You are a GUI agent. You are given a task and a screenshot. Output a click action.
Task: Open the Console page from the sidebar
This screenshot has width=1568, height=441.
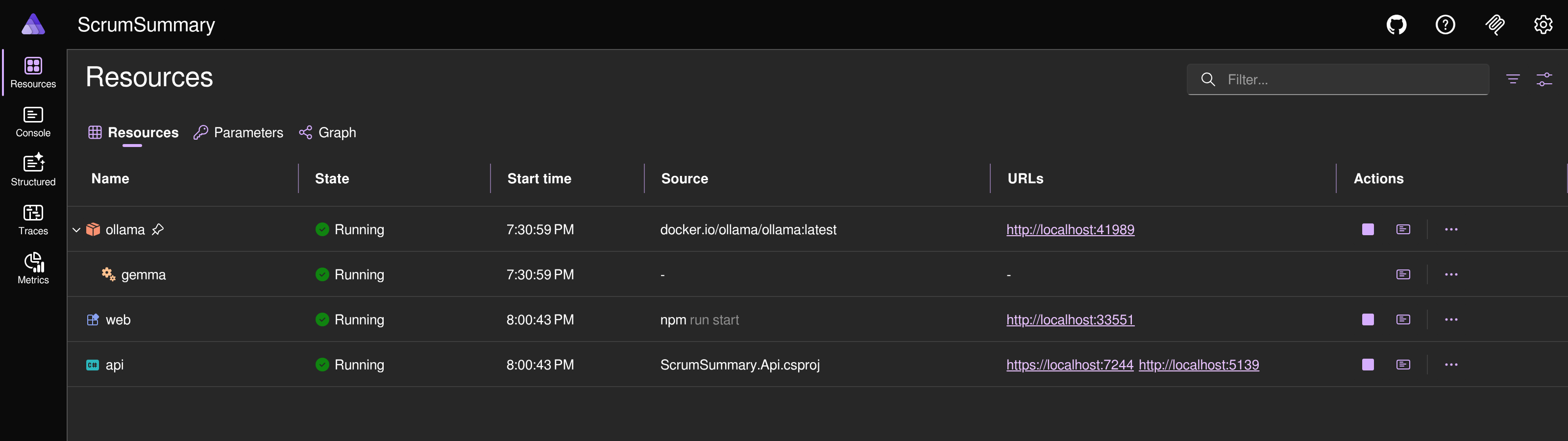point(33,121)
